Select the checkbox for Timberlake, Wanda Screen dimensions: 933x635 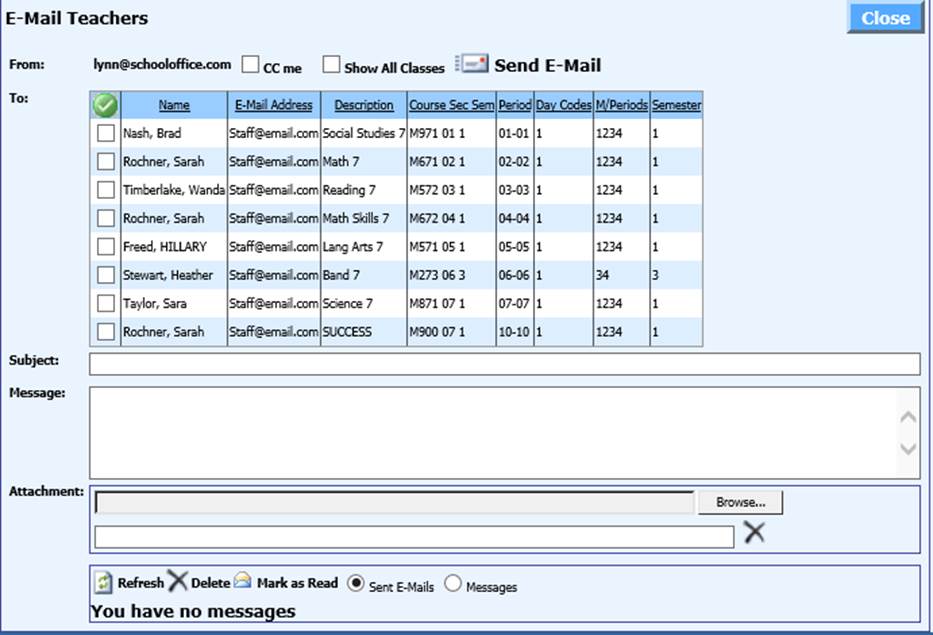click(105, 190)
